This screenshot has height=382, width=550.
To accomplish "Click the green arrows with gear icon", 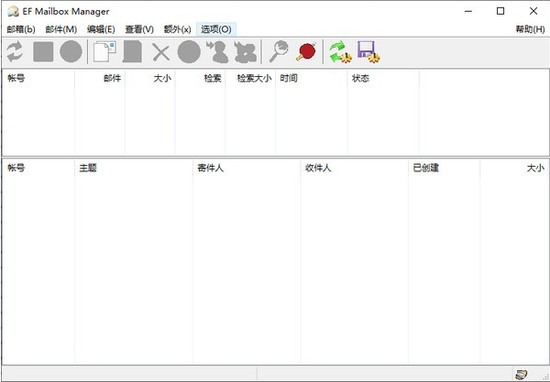I will point(340,52).
